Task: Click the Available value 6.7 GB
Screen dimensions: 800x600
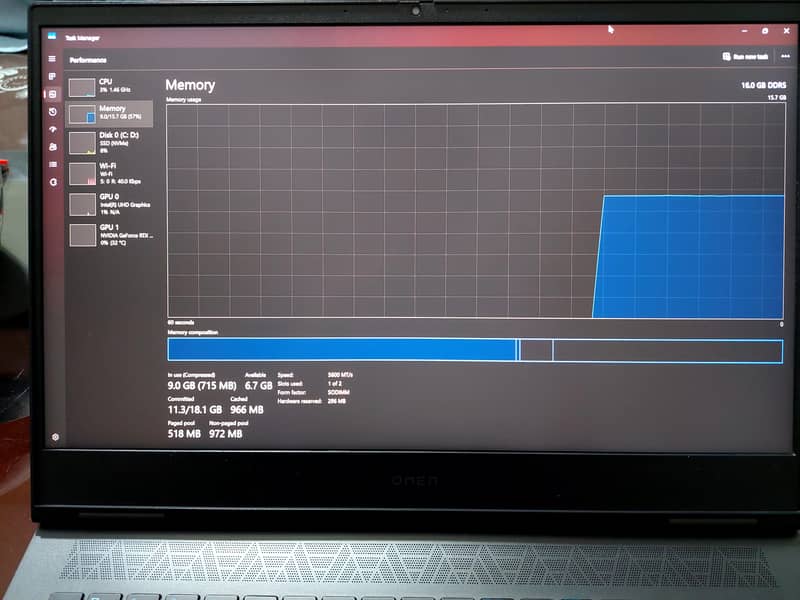Action: tap(259, 386)
